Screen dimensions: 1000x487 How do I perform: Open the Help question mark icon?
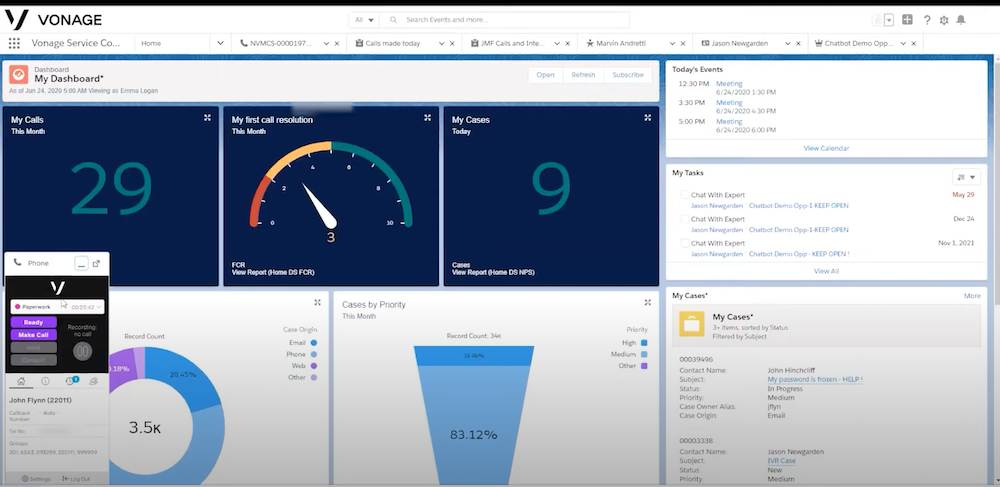coord(927,20)
